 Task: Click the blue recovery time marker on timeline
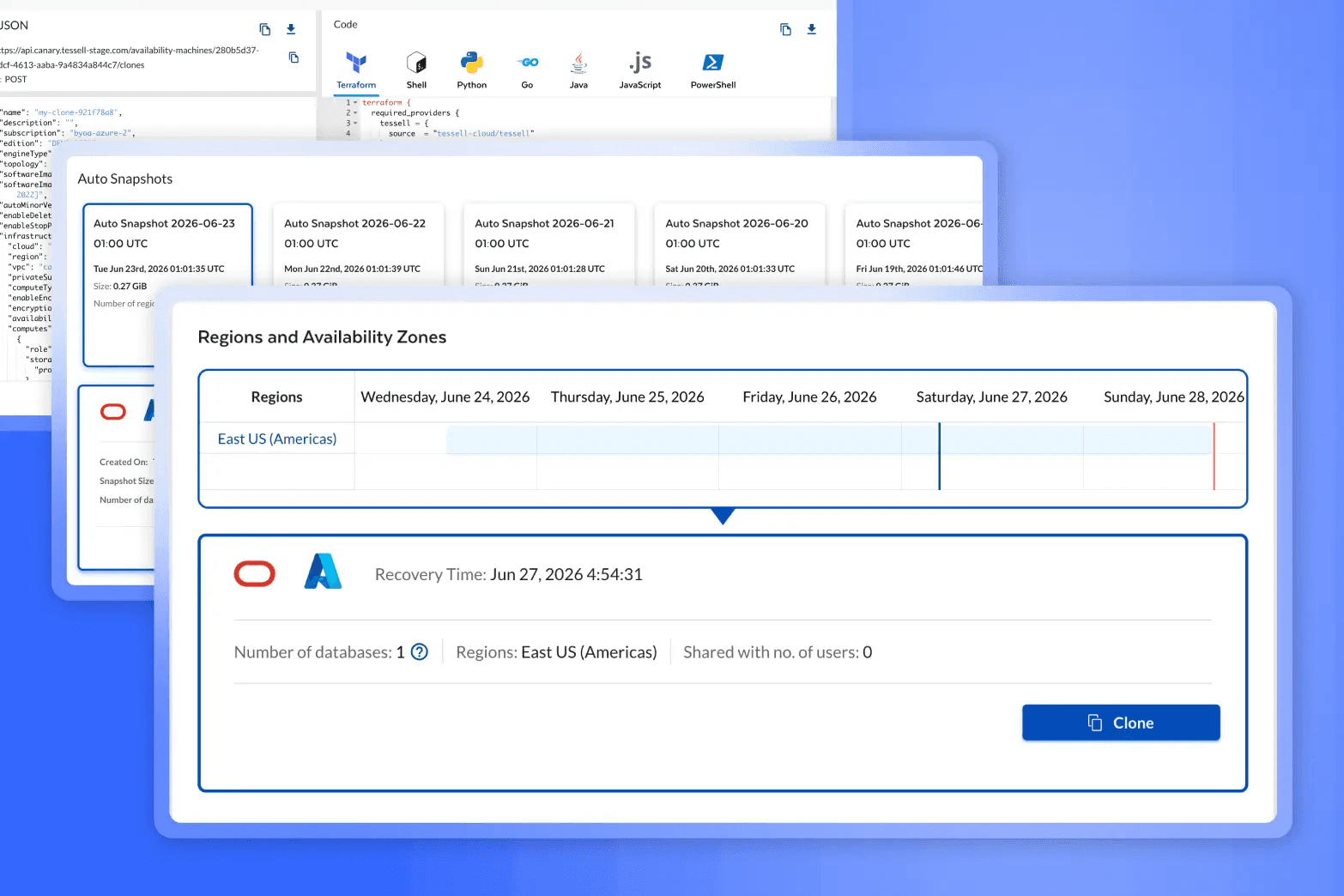[940, 456]
